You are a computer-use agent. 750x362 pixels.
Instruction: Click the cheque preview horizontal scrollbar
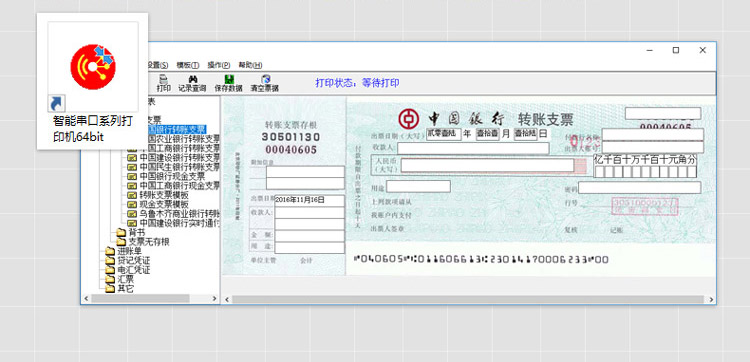[x=468, y=299]
